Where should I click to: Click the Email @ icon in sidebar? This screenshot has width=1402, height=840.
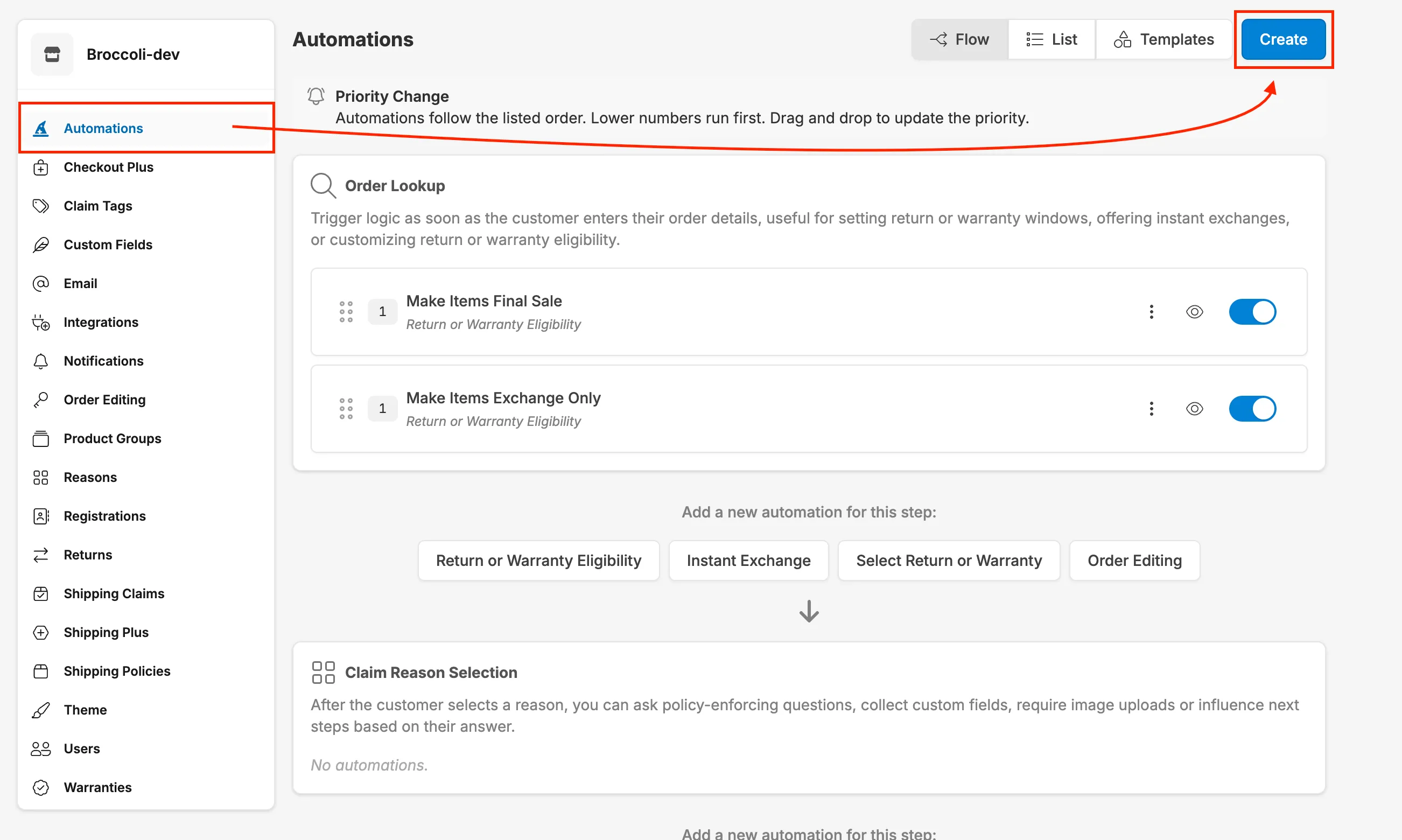(40, 283)
